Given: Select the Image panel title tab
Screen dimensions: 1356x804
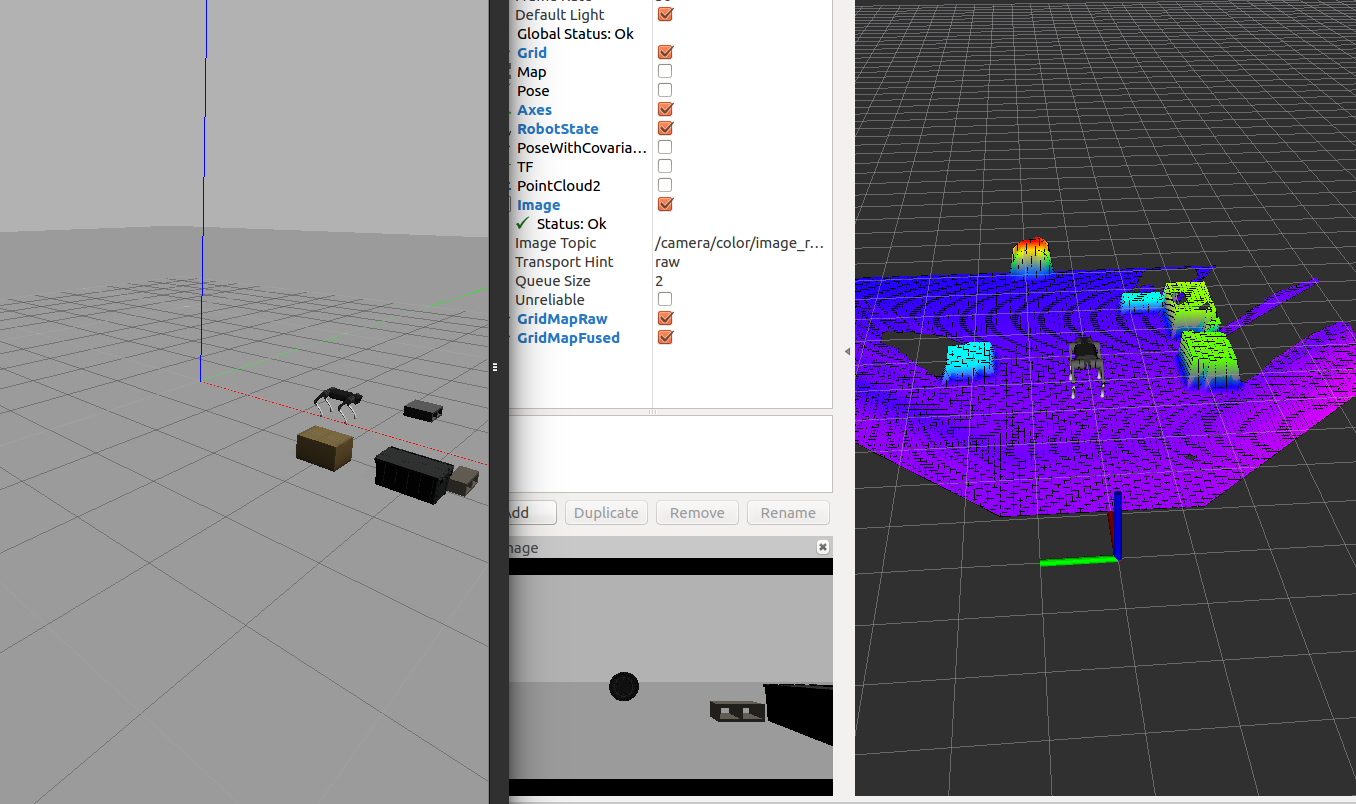Looking at the screenshot, I should 520,548.
